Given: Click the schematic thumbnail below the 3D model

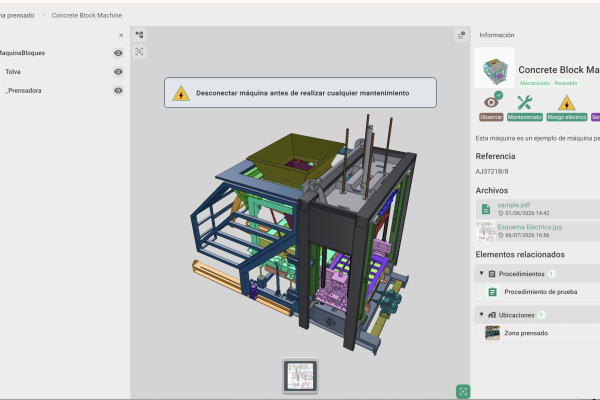Looking at the screenshot, I should [x=300, y=376].
